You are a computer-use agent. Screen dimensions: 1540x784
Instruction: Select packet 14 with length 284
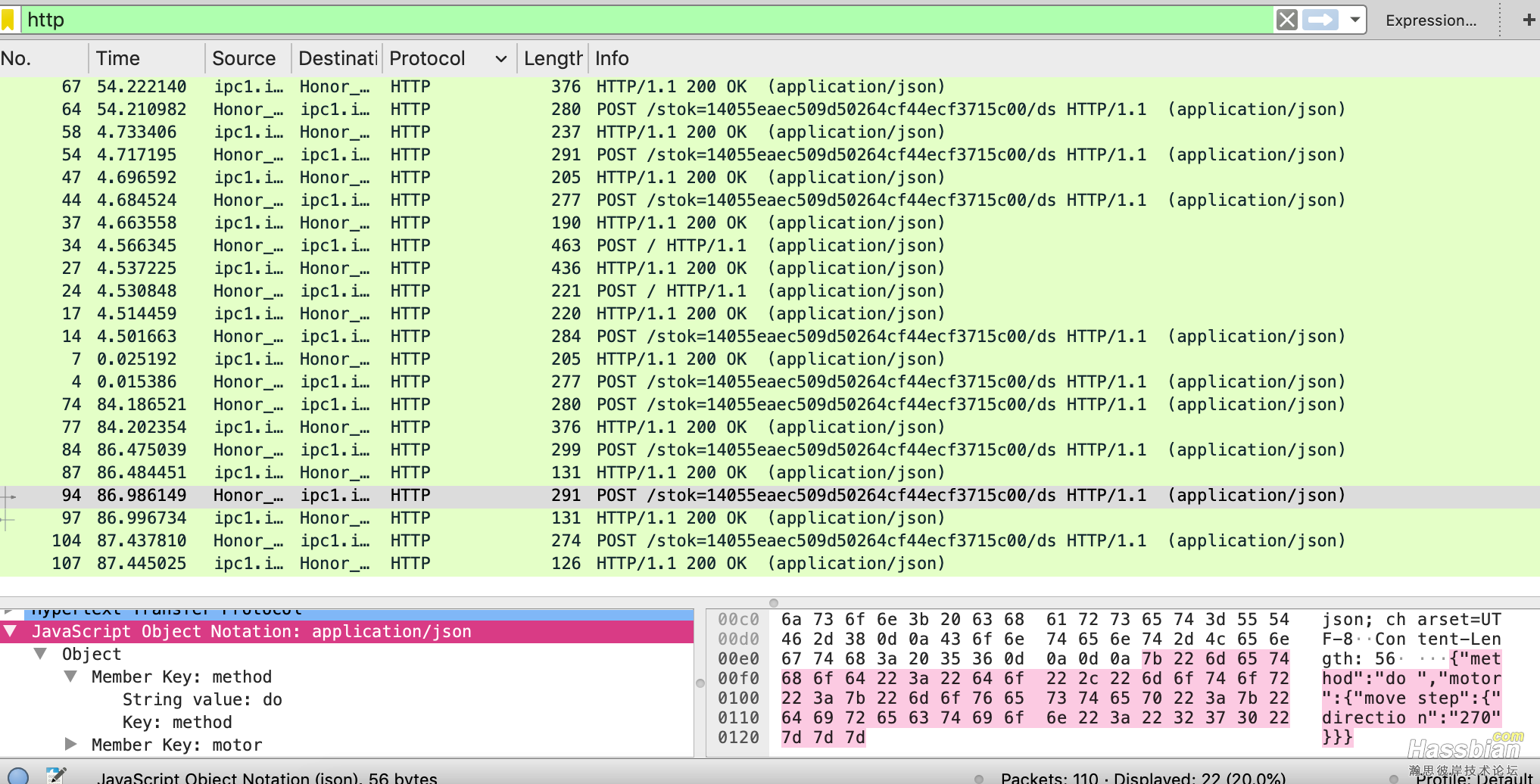(770, 337)
